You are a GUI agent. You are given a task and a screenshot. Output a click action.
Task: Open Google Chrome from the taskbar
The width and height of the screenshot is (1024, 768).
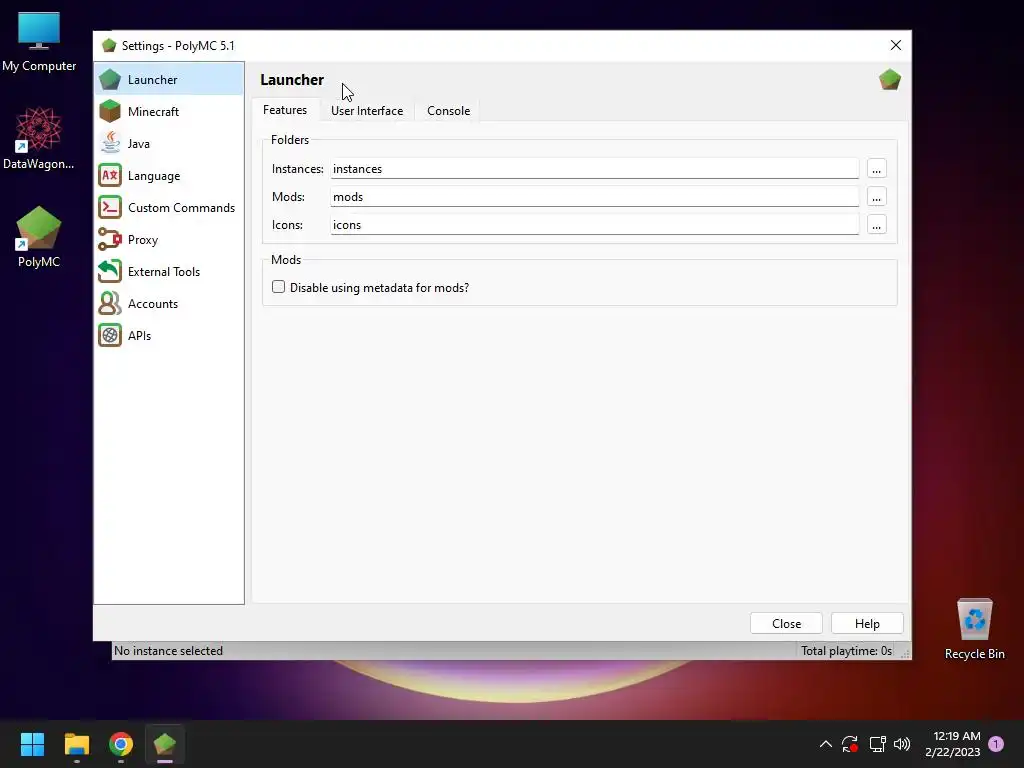[121, 744]
